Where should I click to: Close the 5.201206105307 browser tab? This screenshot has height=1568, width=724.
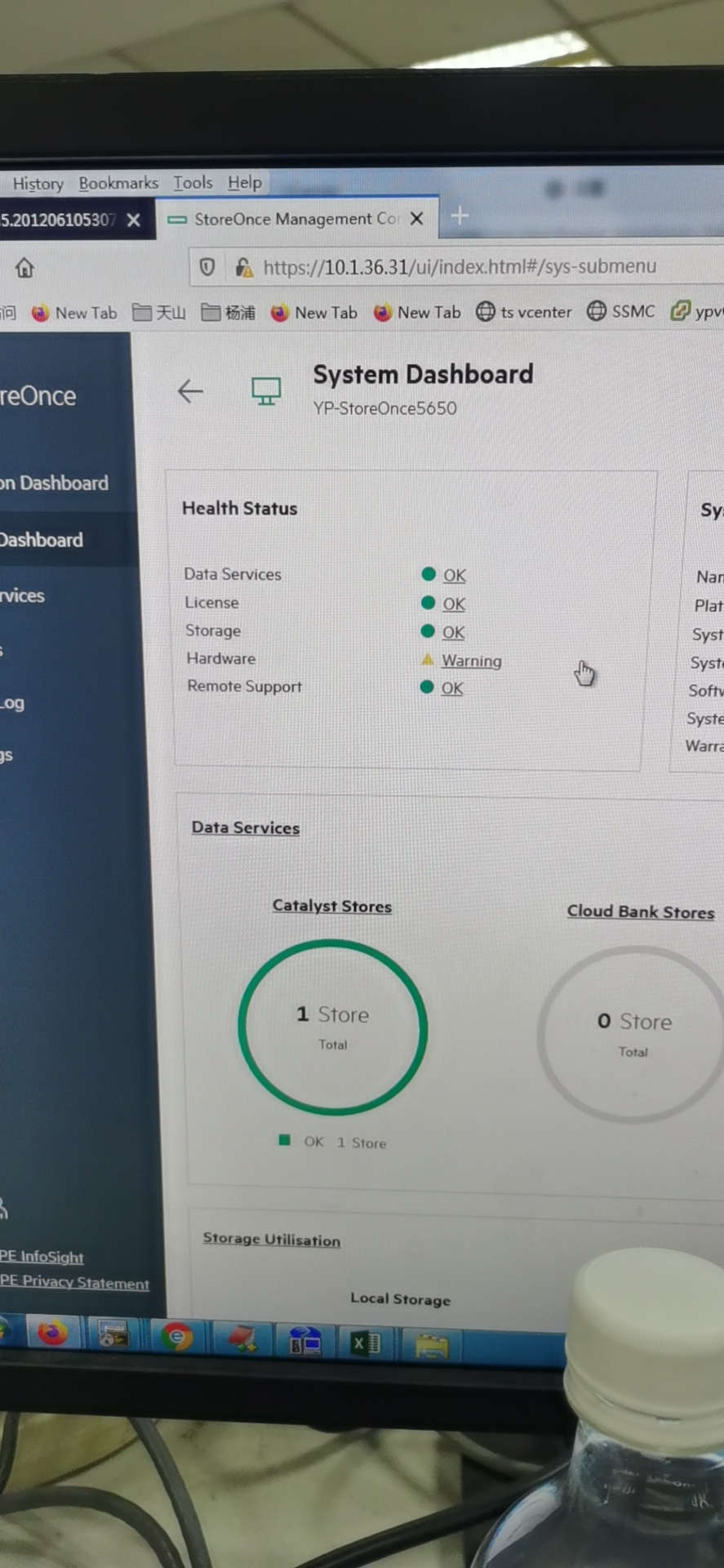[134, 220]
